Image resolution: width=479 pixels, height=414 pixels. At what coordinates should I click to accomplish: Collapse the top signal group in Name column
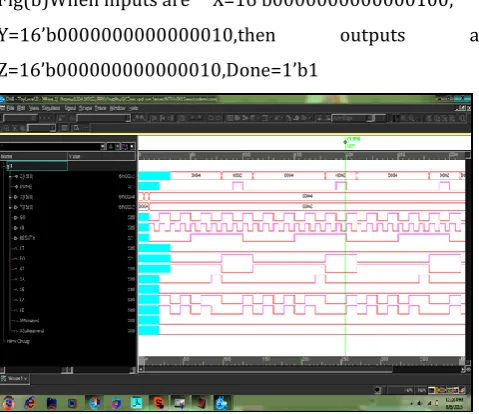point(4,166)
